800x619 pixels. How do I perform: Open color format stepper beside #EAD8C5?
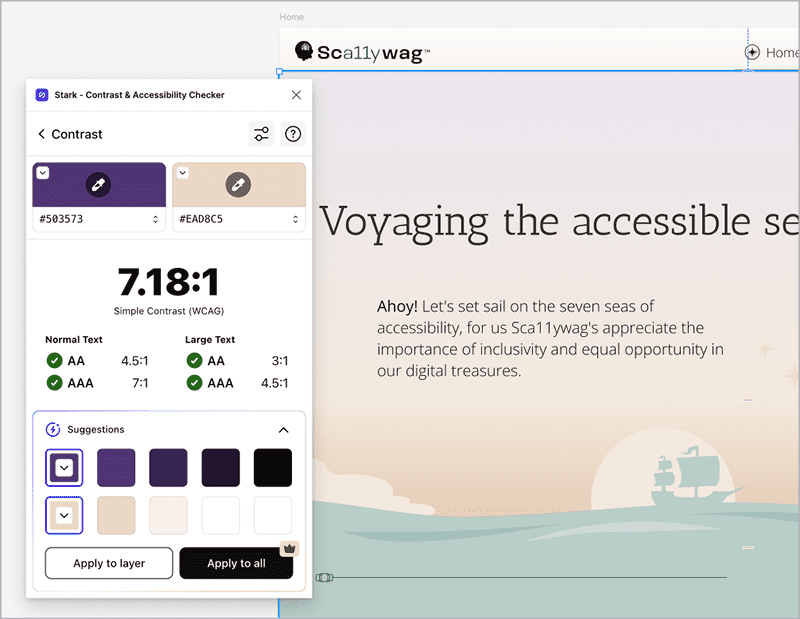point(295,219)
